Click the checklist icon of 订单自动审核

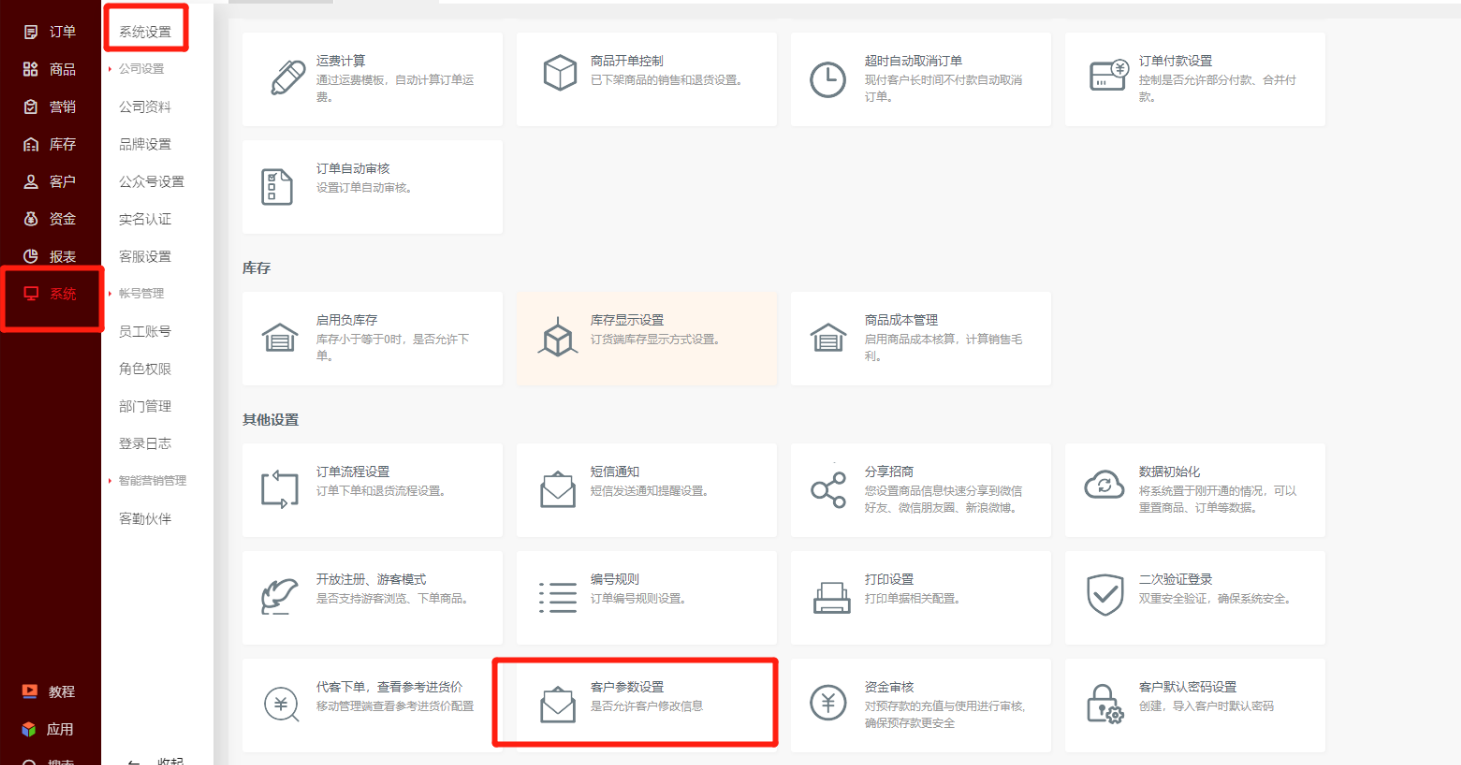point(277,187)
